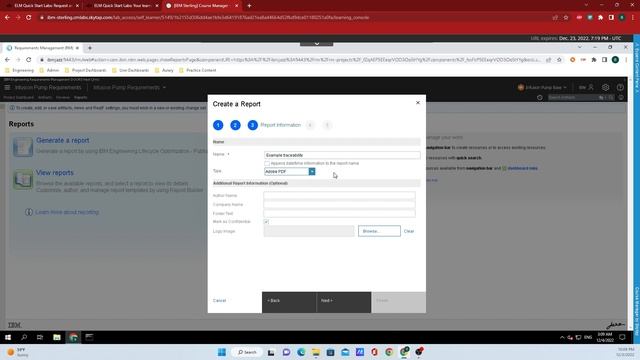The height and width of the screenshot is (360, 640).
Task: Click the Clear link beside Browse
Action: tap(409, 231)
